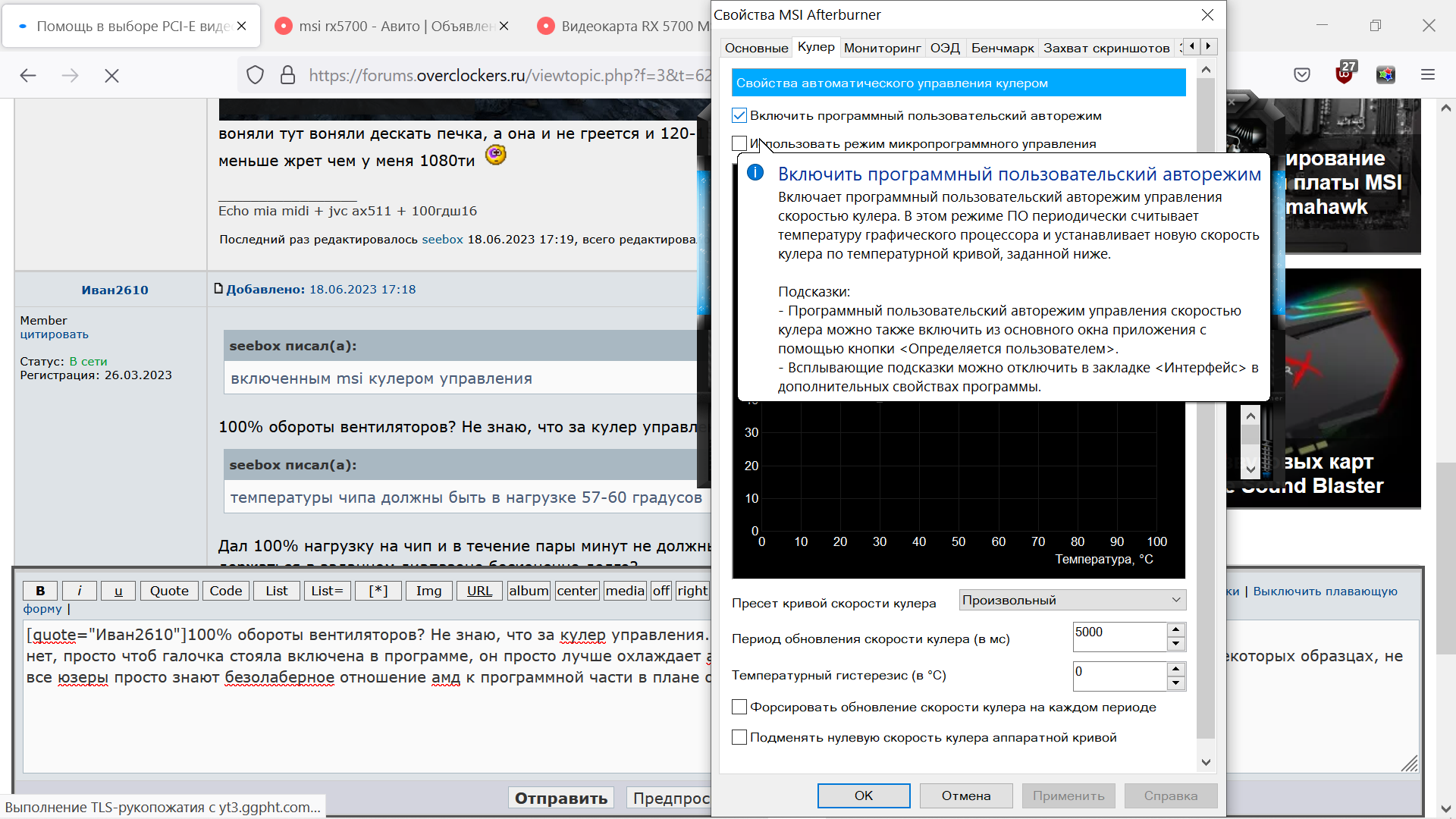Switch to the Мониторинг tab

(x=882, y=48)
